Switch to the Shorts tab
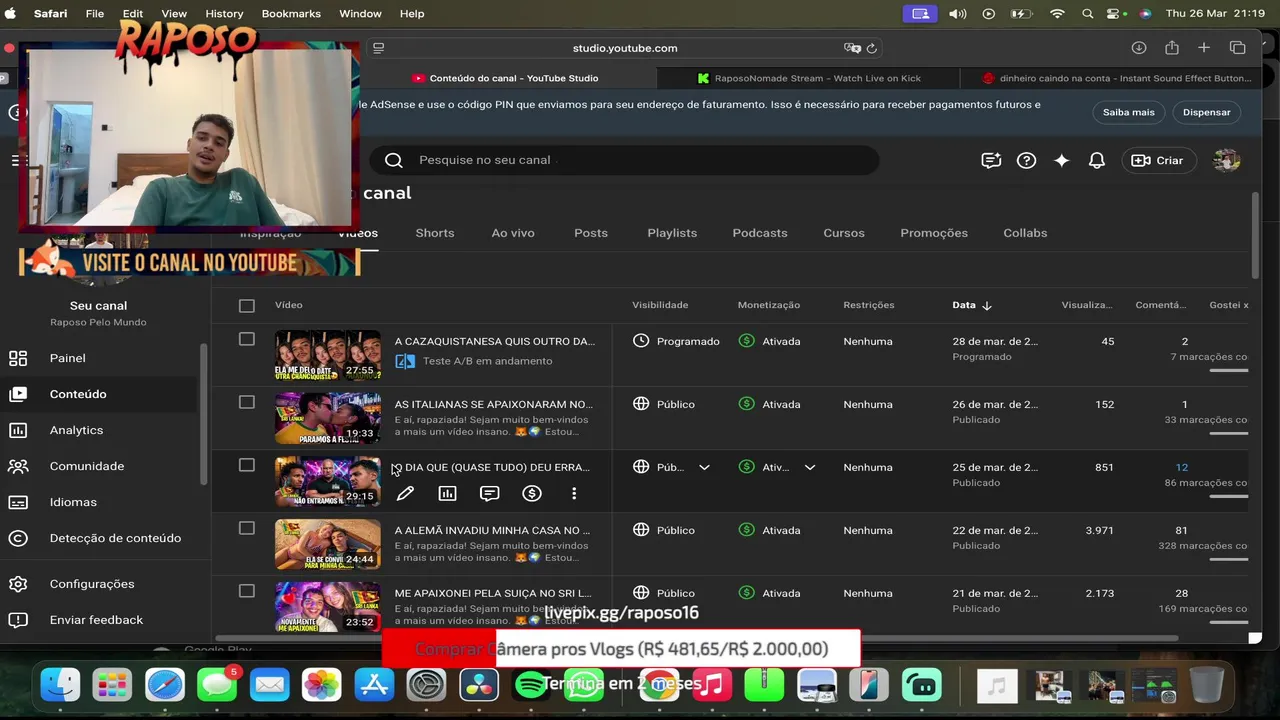1280x720 pixels. 435,233
